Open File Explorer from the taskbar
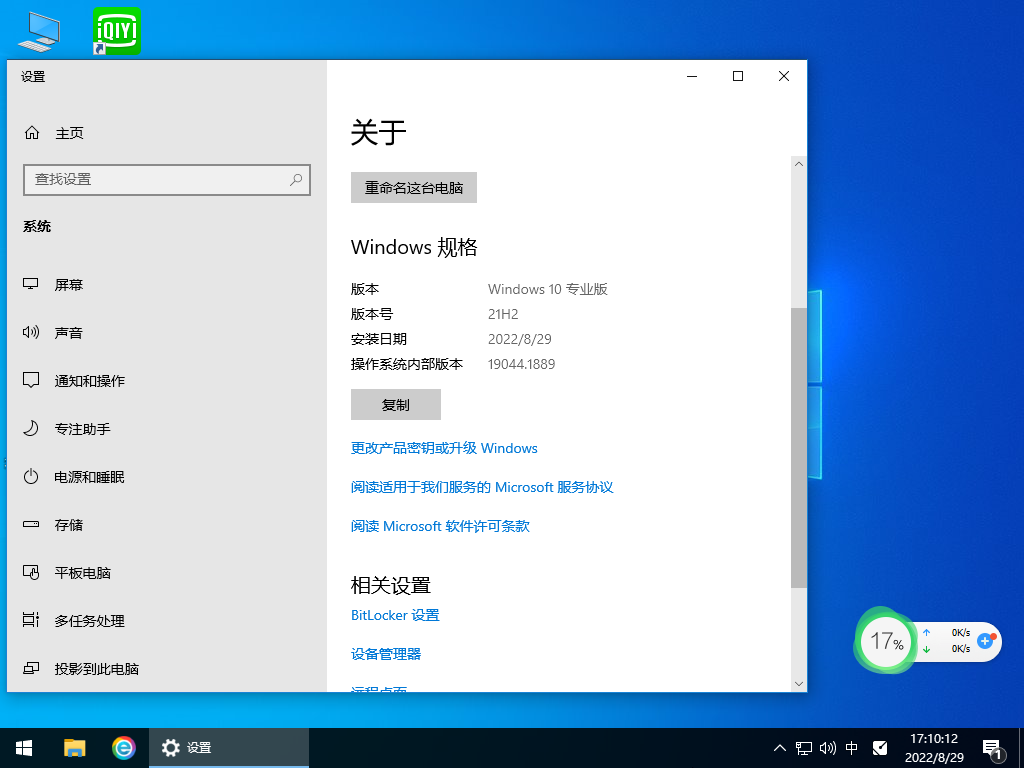This screenshot has height=768, width=1024. tap(74, 748)
